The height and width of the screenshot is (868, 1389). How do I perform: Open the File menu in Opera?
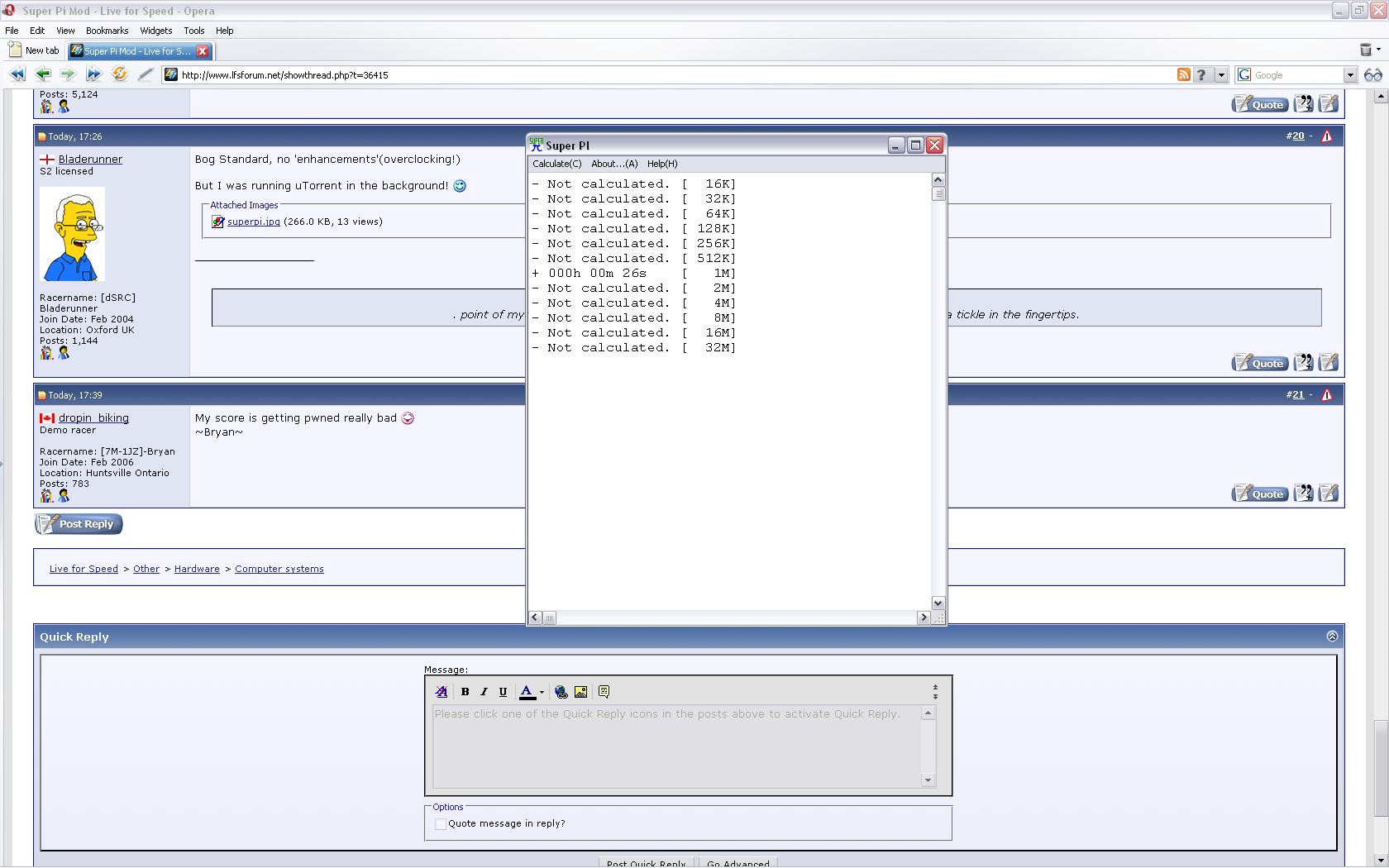[x=12, y=31]
